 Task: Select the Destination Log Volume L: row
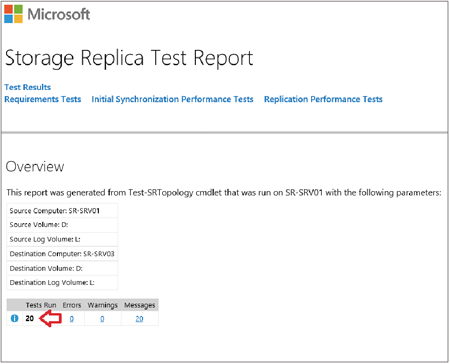tap(62, 283)
